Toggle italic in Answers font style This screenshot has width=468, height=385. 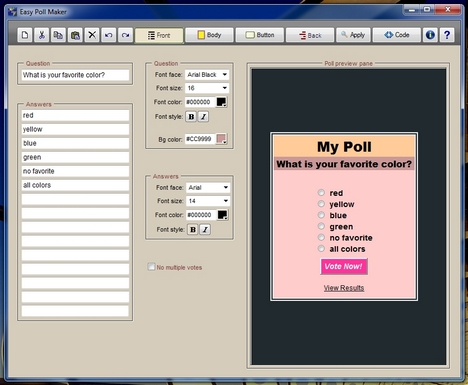tap(205, 230)
